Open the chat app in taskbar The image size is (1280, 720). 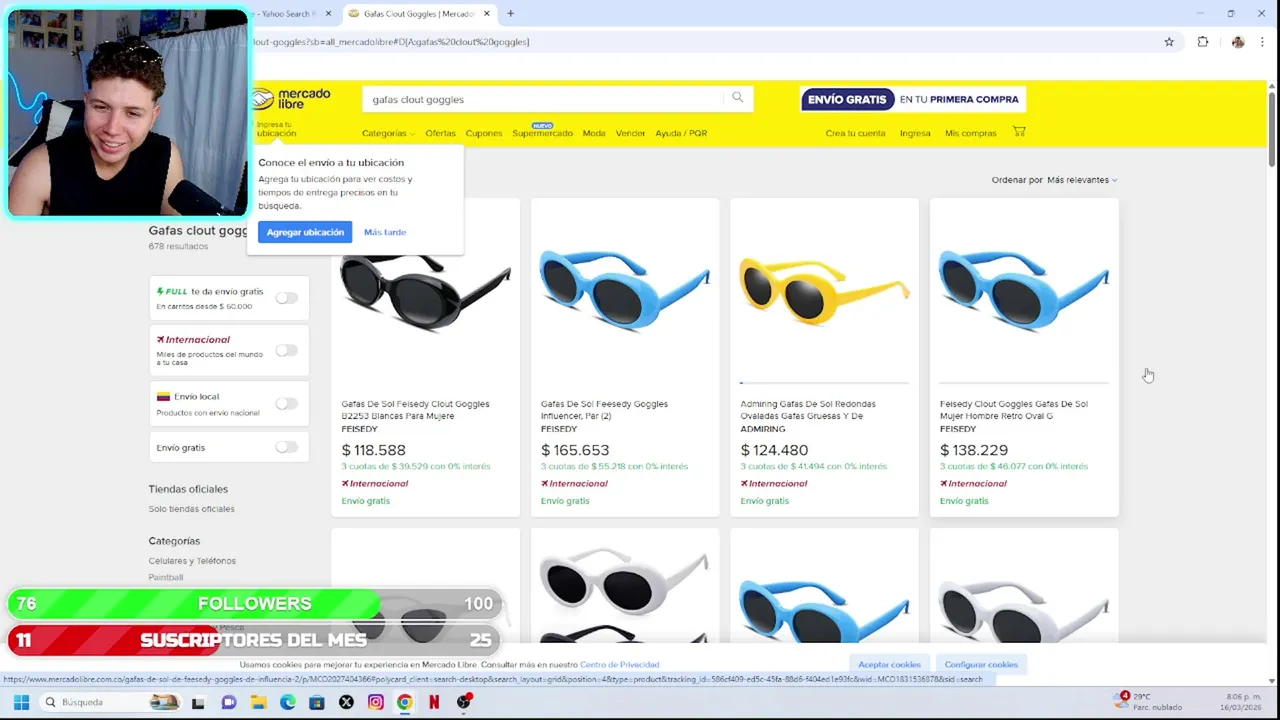229,703
